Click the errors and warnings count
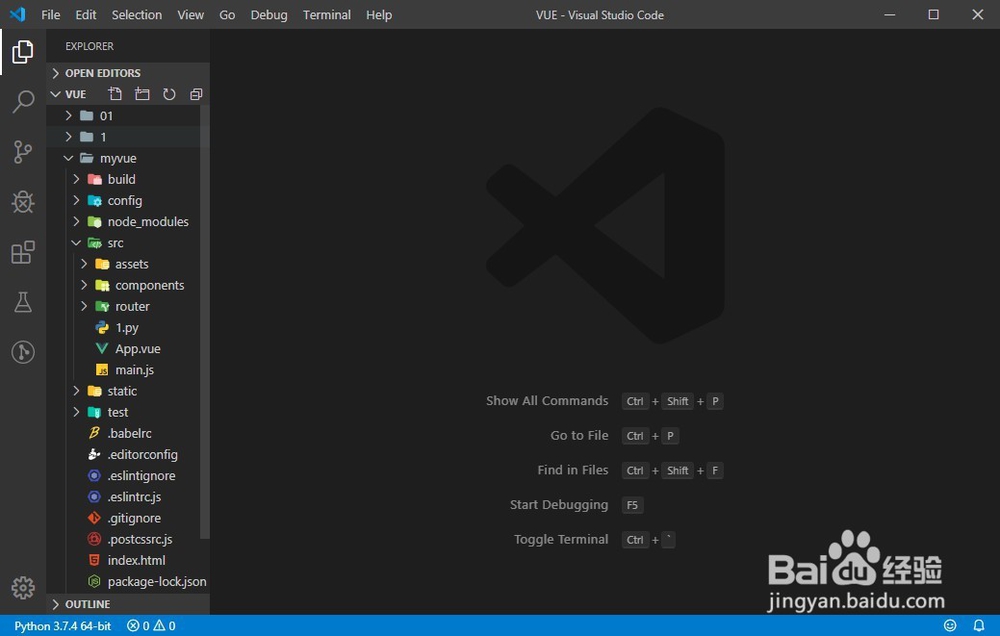This screenshot has height=636, width=1000. point(151,626)
